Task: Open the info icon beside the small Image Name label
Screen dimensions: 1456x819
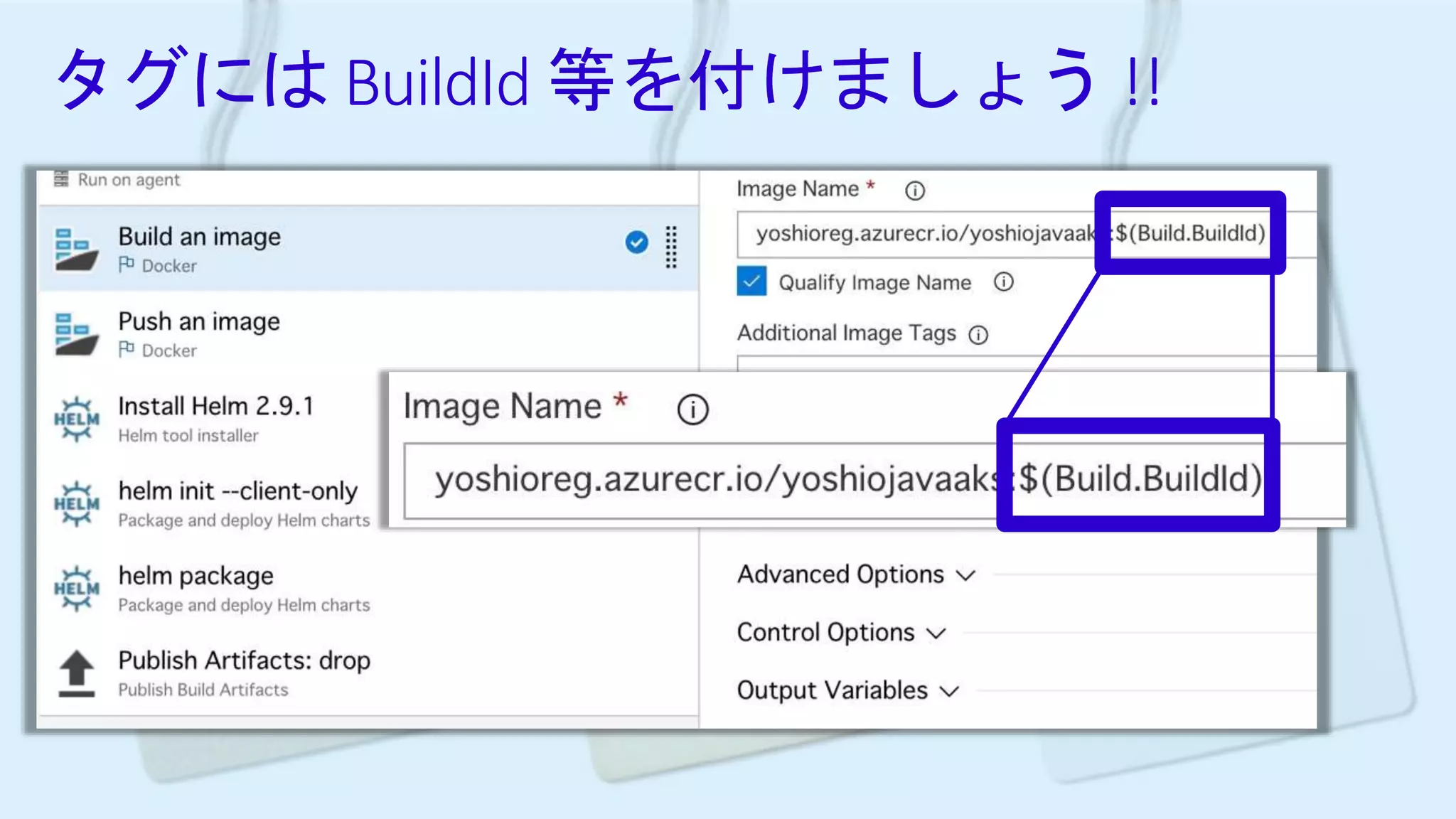Action: (914, 191)
